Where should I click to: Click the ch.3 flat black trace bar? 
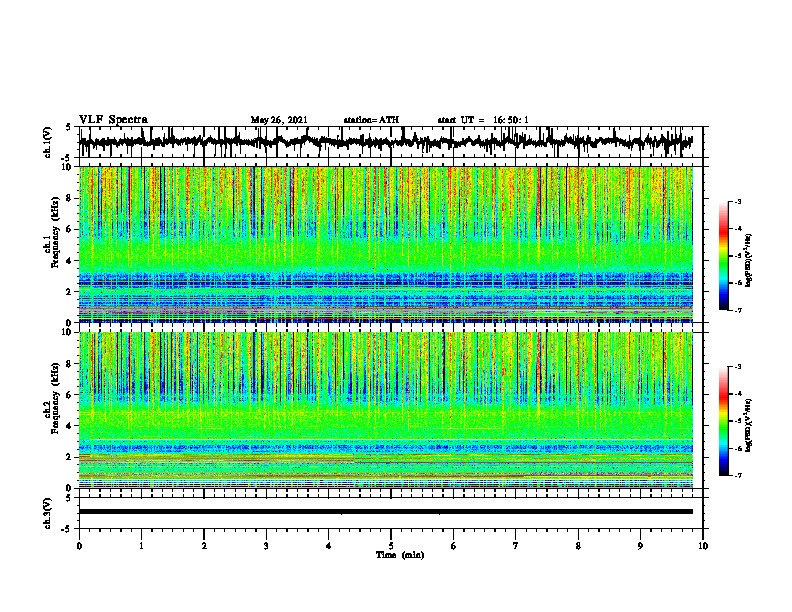[x=386, y=512]
